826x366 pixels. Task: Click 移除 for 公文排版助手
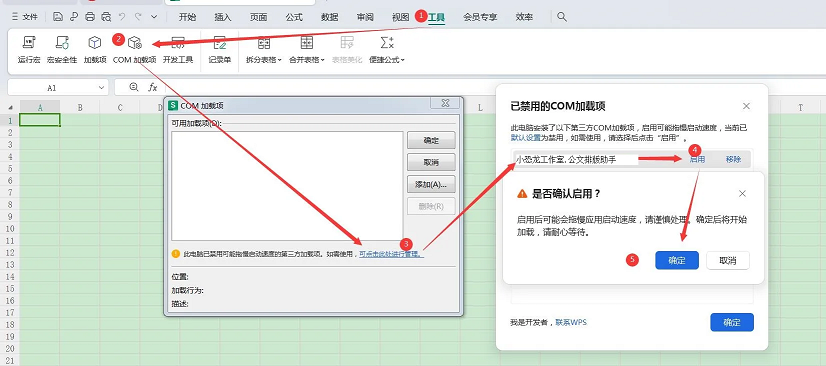tap(733, 159)
